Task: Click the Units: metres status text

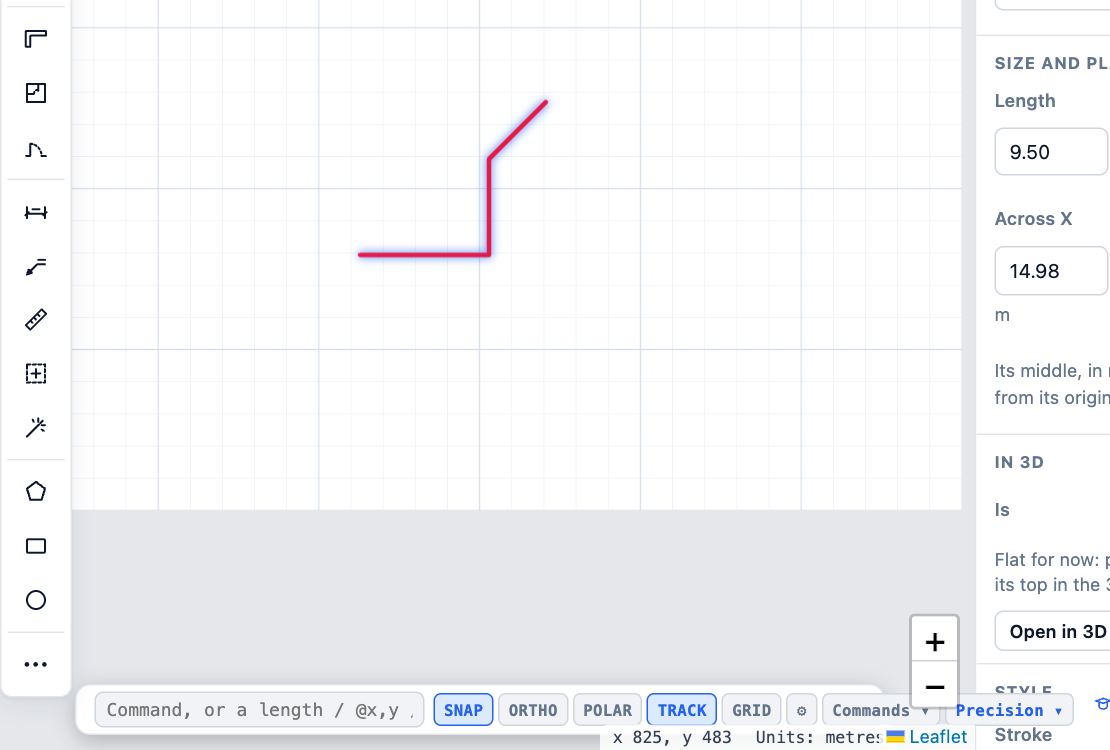Action: [x=817, y=737]
